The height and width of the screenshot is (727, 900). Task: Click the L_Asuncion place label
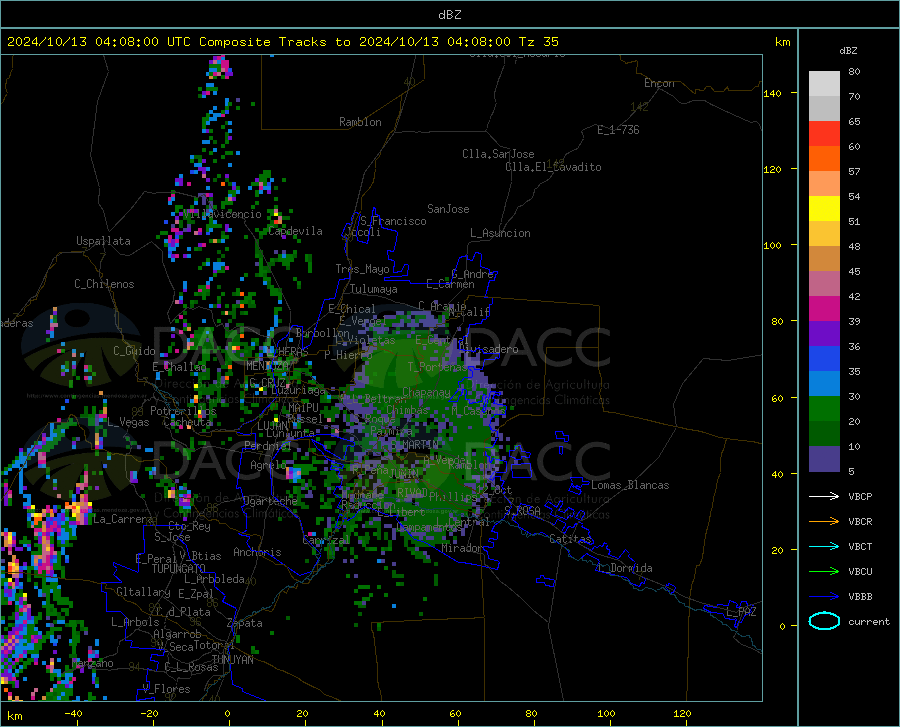(x=500, y=233)
